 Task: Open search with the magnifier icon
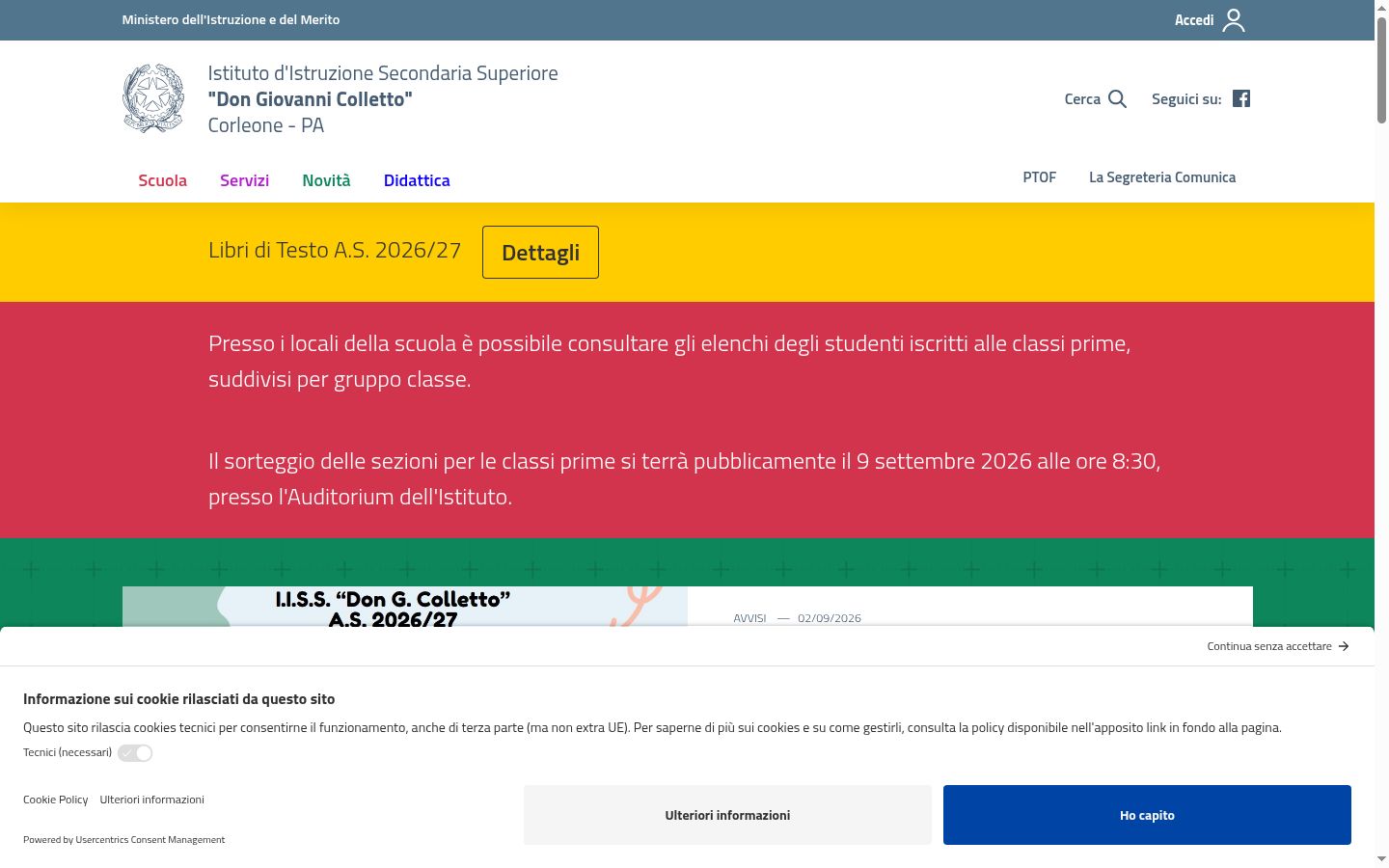coord(1117,98)
